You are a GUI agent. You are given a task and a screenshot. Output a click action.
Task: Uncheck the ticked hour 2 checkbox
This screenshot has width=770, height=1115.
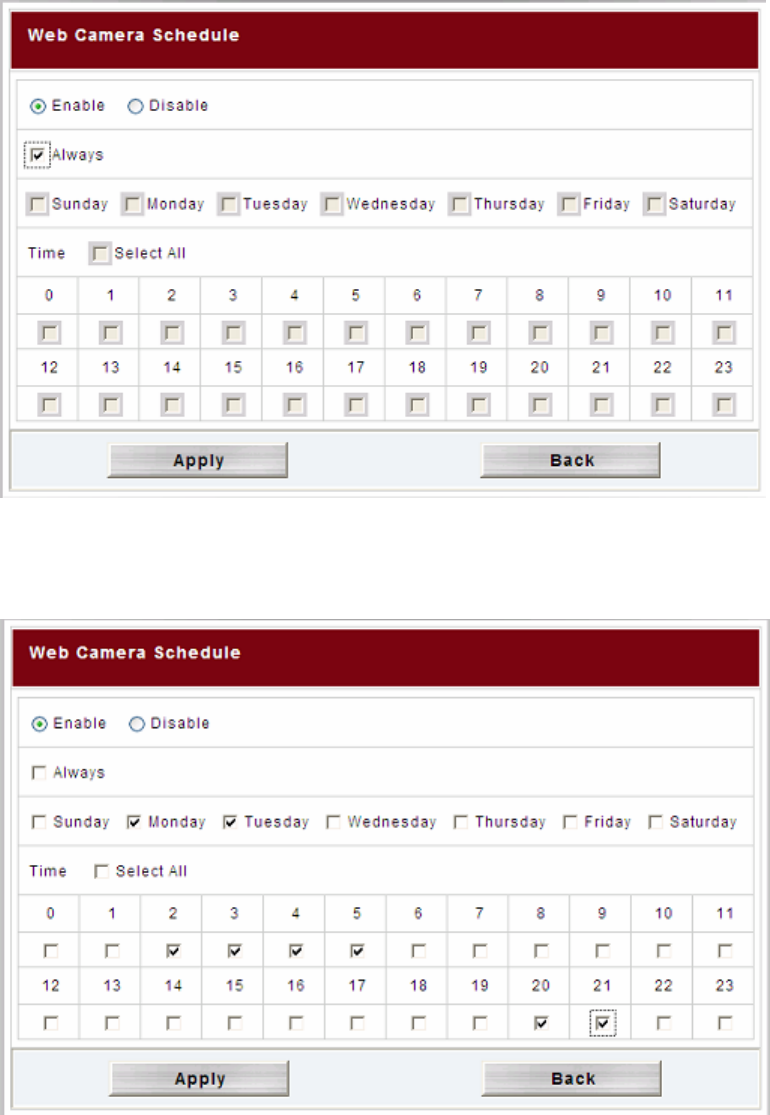click(174, 952)
